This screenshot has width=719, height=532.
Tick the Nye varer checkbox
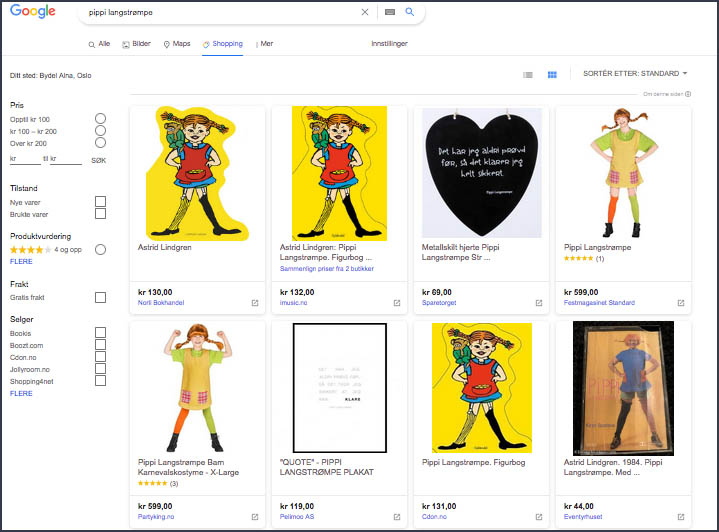point(100,202)
